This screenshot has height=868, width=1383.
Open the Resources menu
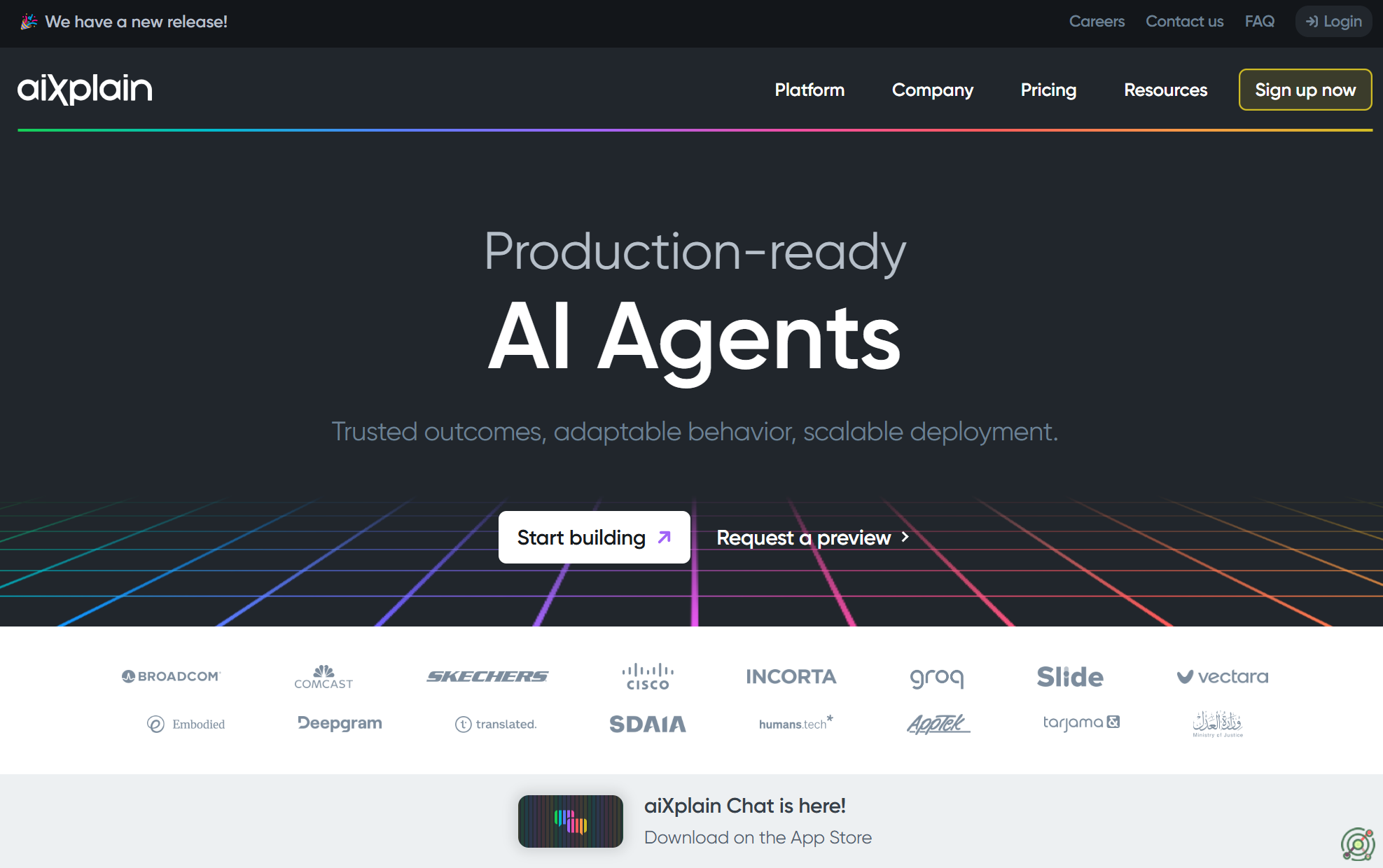click(x=1166, y=90)
